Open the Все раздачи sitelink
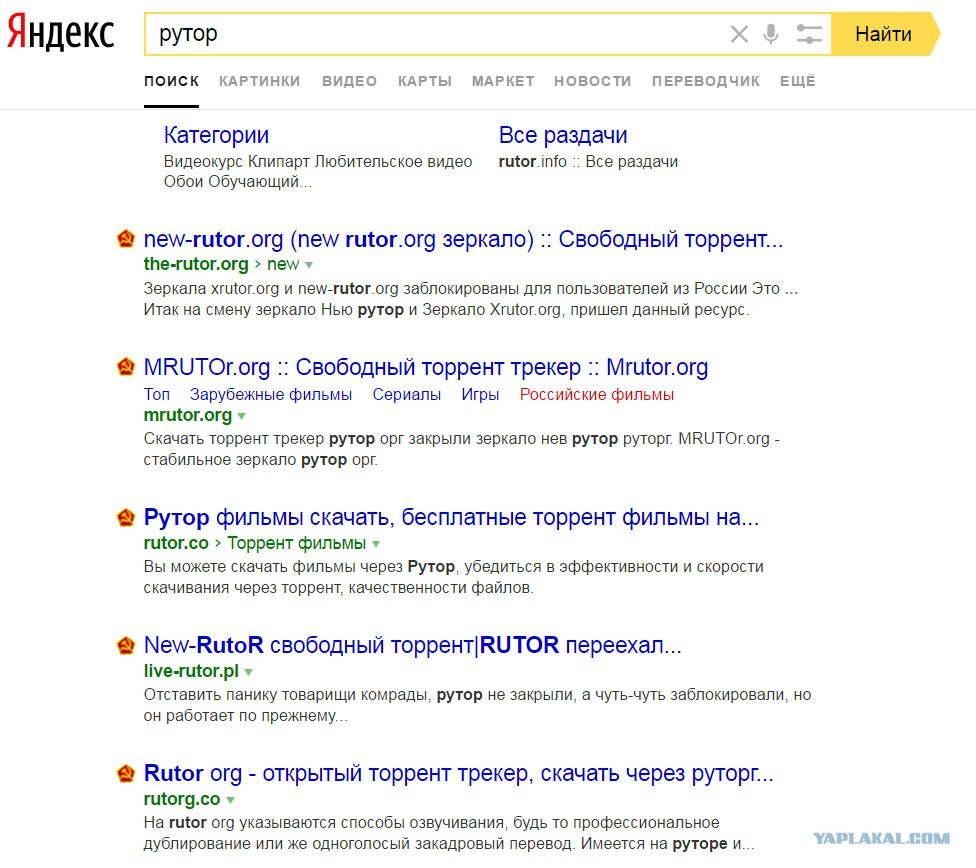Image resolution: width=976 pixels, height=868 pixels. tap(563, 135)
